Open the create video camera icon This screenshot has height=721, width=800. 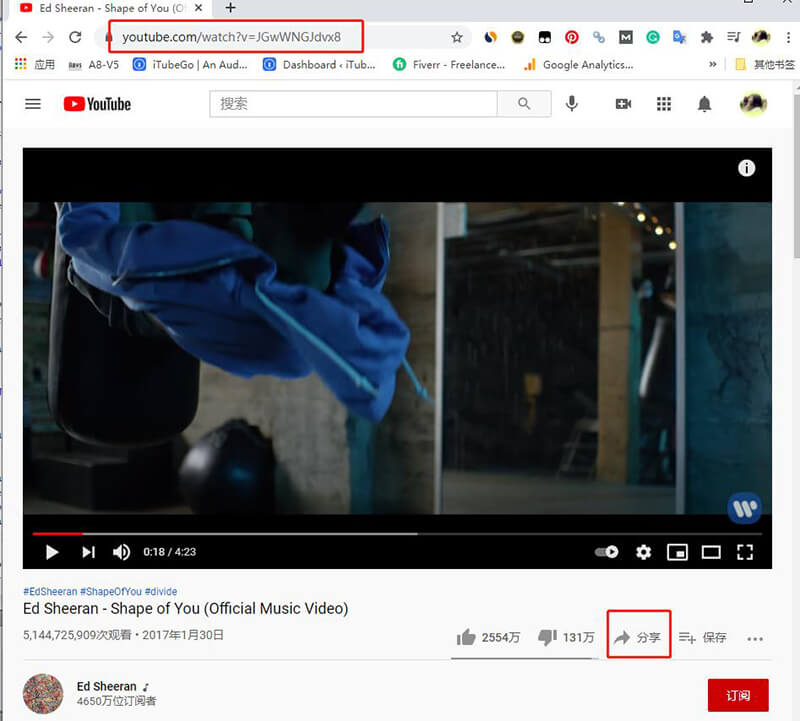[x=623, y=104]
